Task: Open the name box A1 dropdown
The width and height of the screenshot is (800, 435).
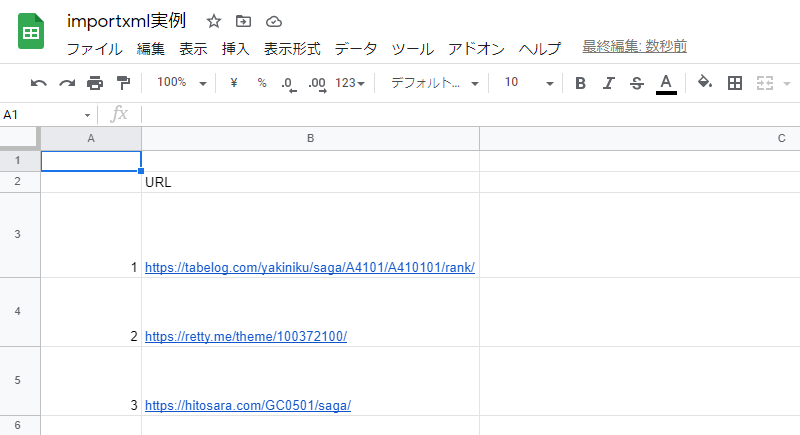Action: [x=87, y=115]
